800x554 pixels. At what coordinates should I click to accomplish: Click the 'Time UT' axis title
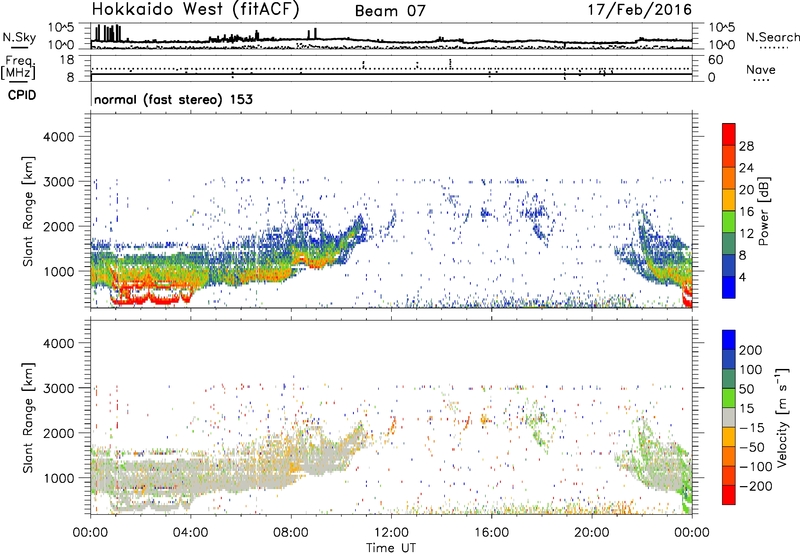[x=391, y=547]
